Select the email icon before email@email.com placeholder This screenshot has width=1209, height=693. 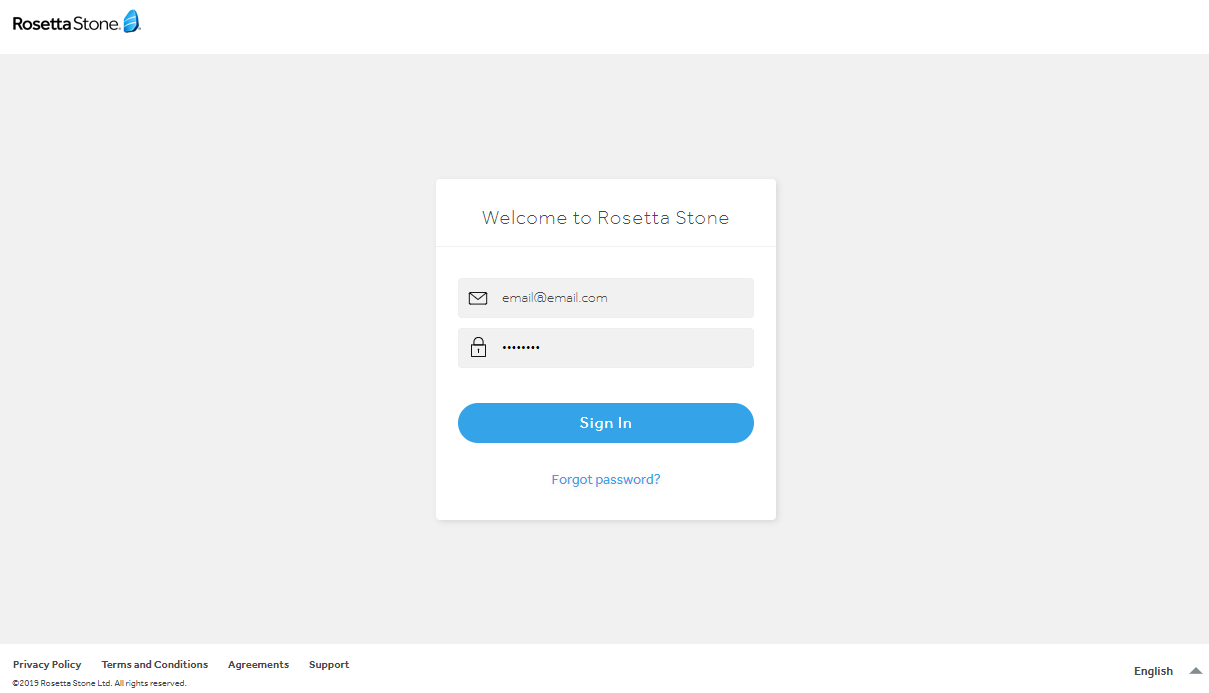click(x=478, y=297)
